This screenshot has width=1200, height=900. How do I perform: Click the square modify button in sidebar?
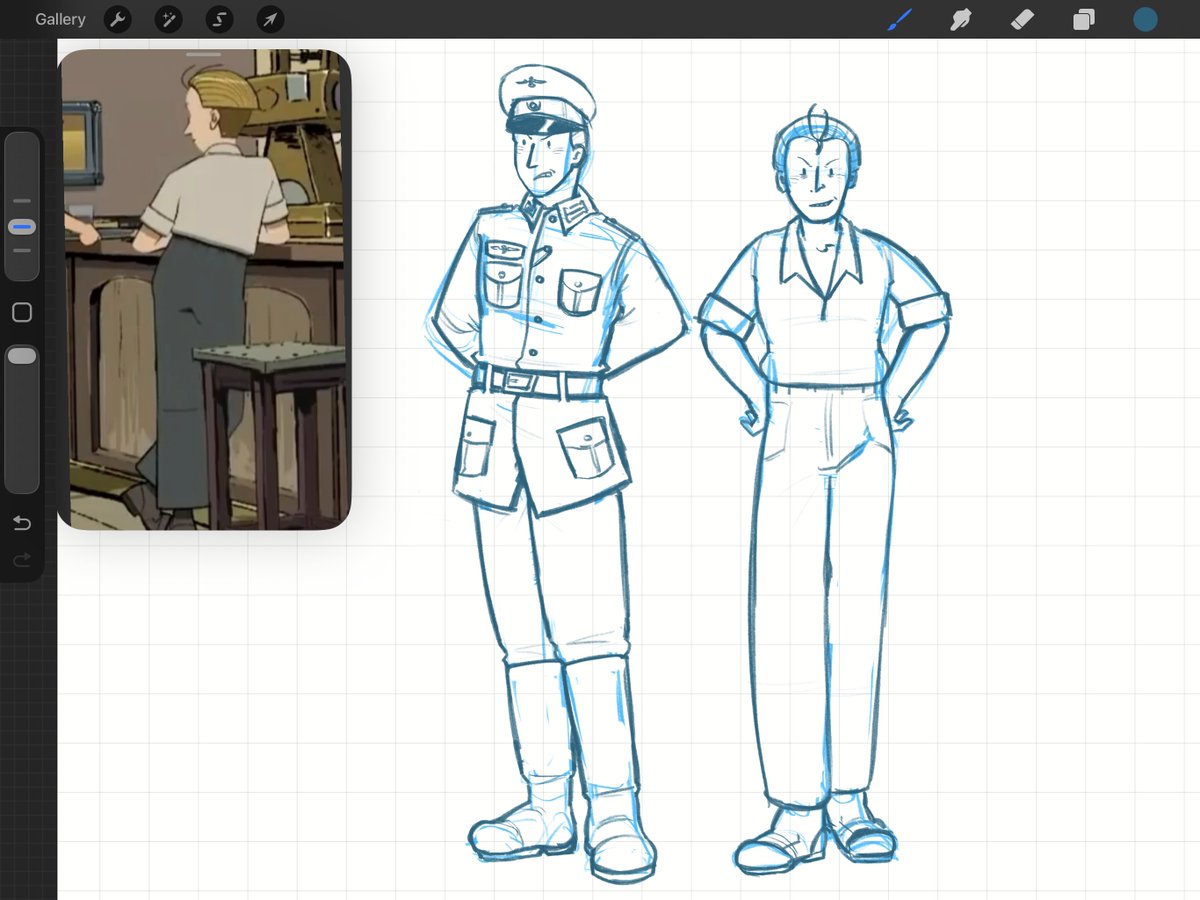click(22, 313)
